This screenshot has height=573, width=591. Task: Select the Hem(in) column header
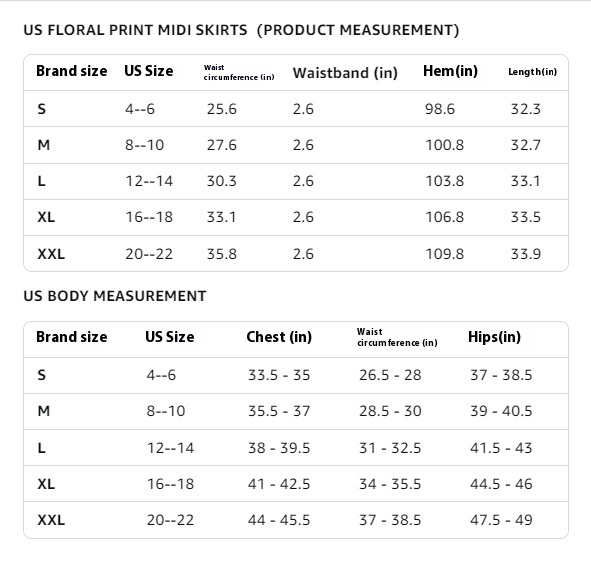450,71
